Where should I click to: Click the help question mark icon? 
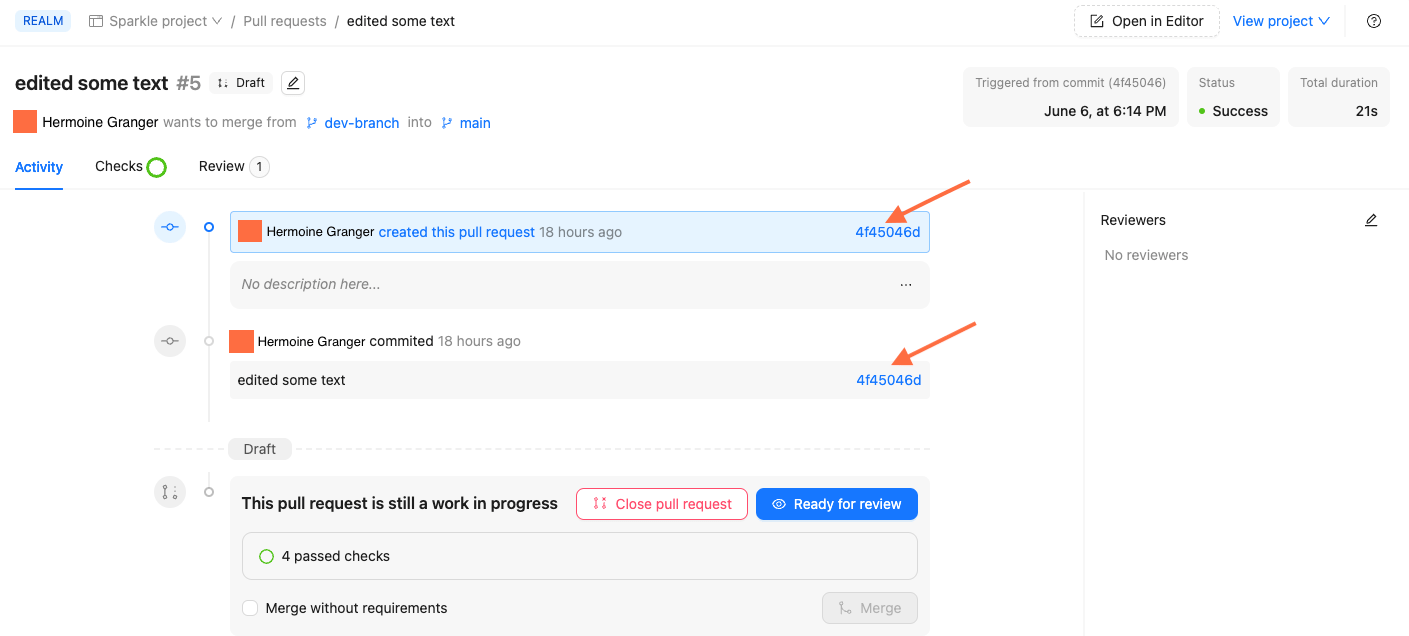click(x=1374, y=21)
